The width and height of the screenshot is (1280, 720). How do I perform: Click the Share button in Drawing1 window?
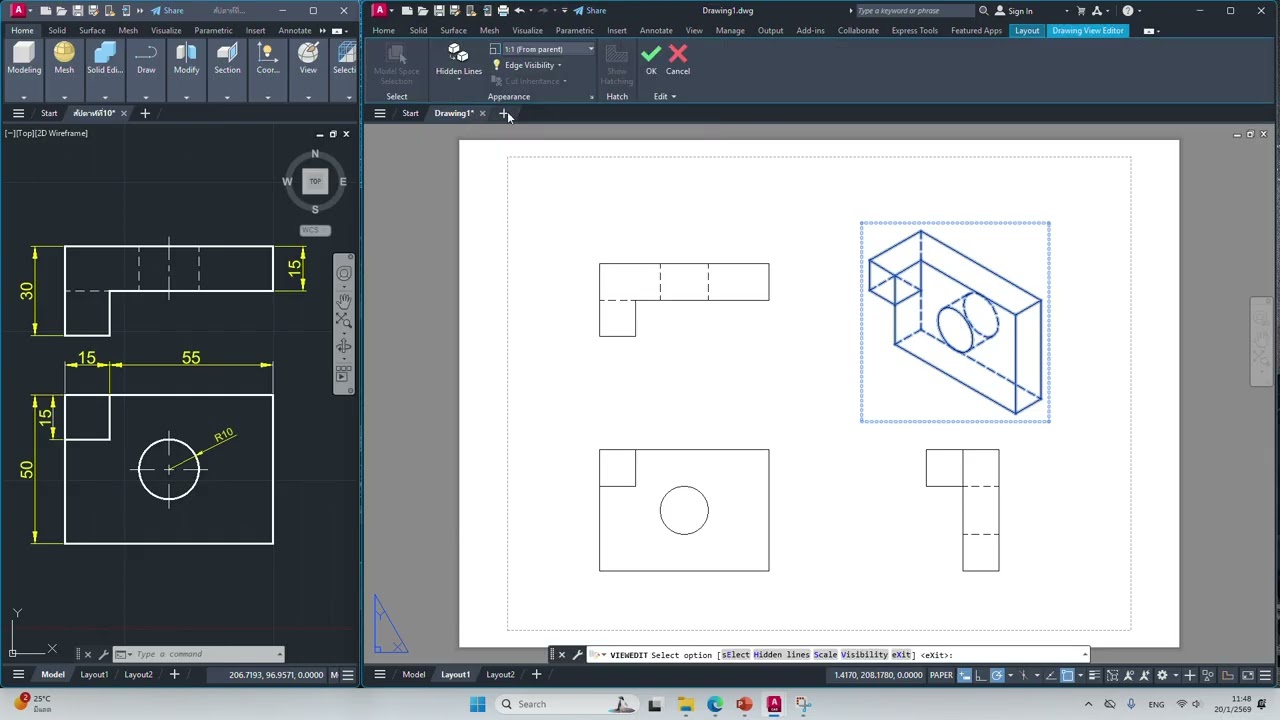click(x=590, y=11)
